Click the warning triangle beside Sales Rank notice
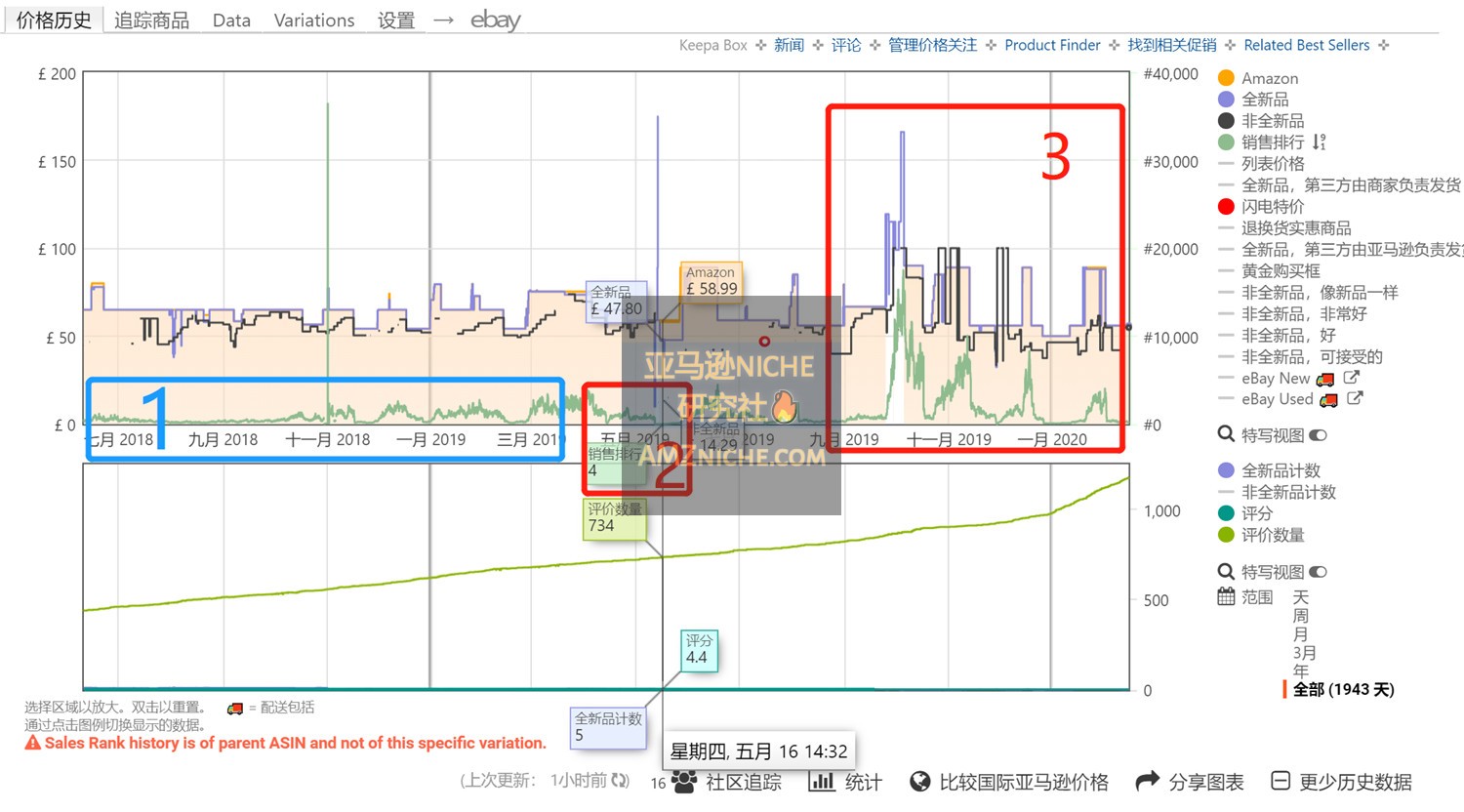Screen dimensions: 1464x812 click(x=33, y=743)
